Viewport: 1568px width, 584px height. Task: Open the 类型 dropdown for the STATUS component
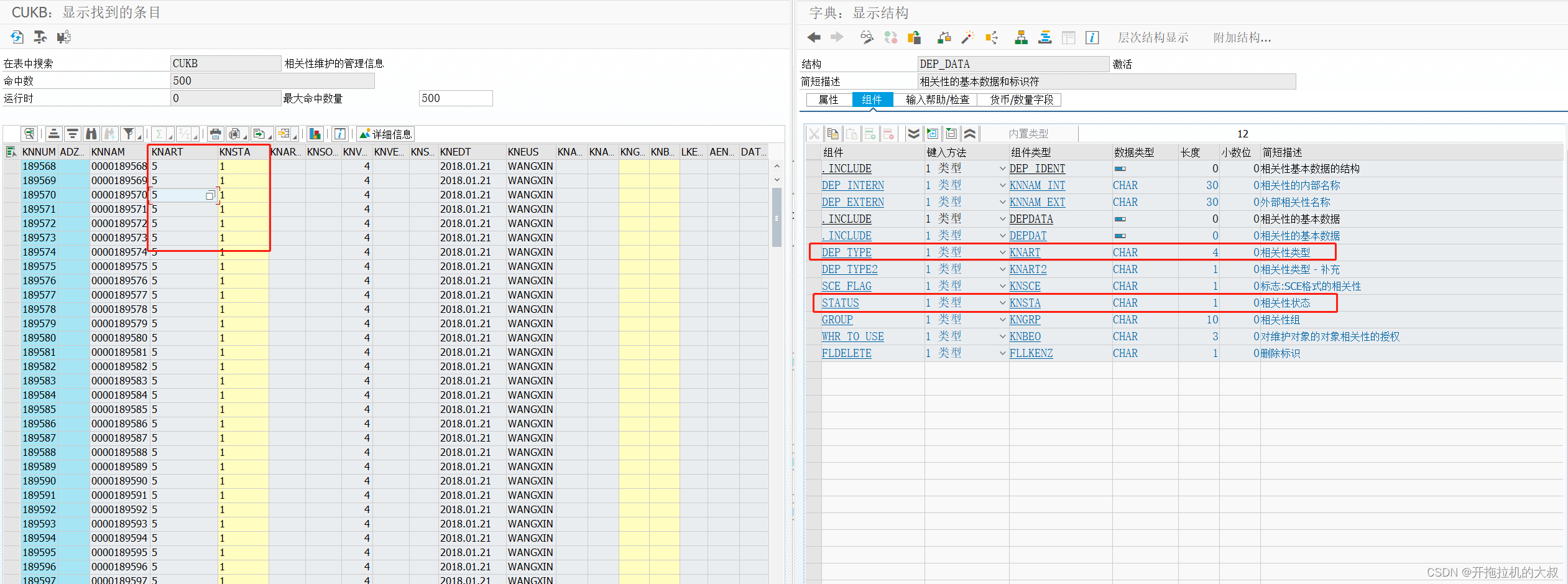pos(1002,303)
